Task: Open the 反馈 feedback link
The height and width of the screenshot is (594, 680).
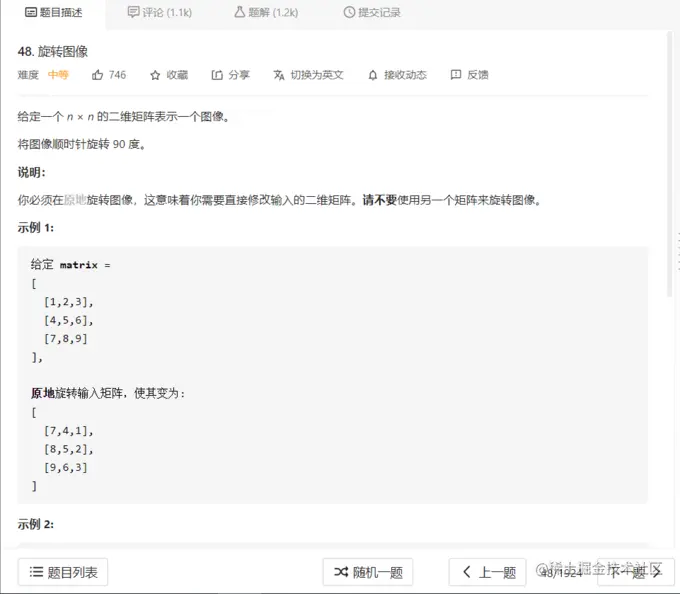Action: tap(478, 75)
